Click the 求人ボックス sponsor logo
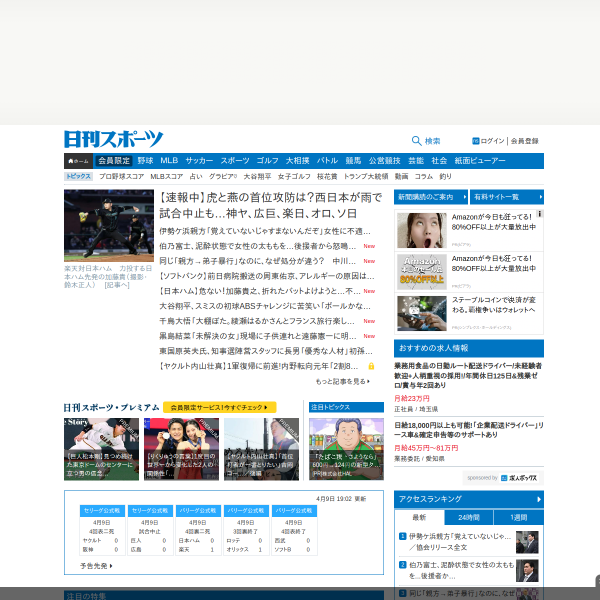Image resolution: width=600 pixels, height=600 pixels. pos(519,478)
